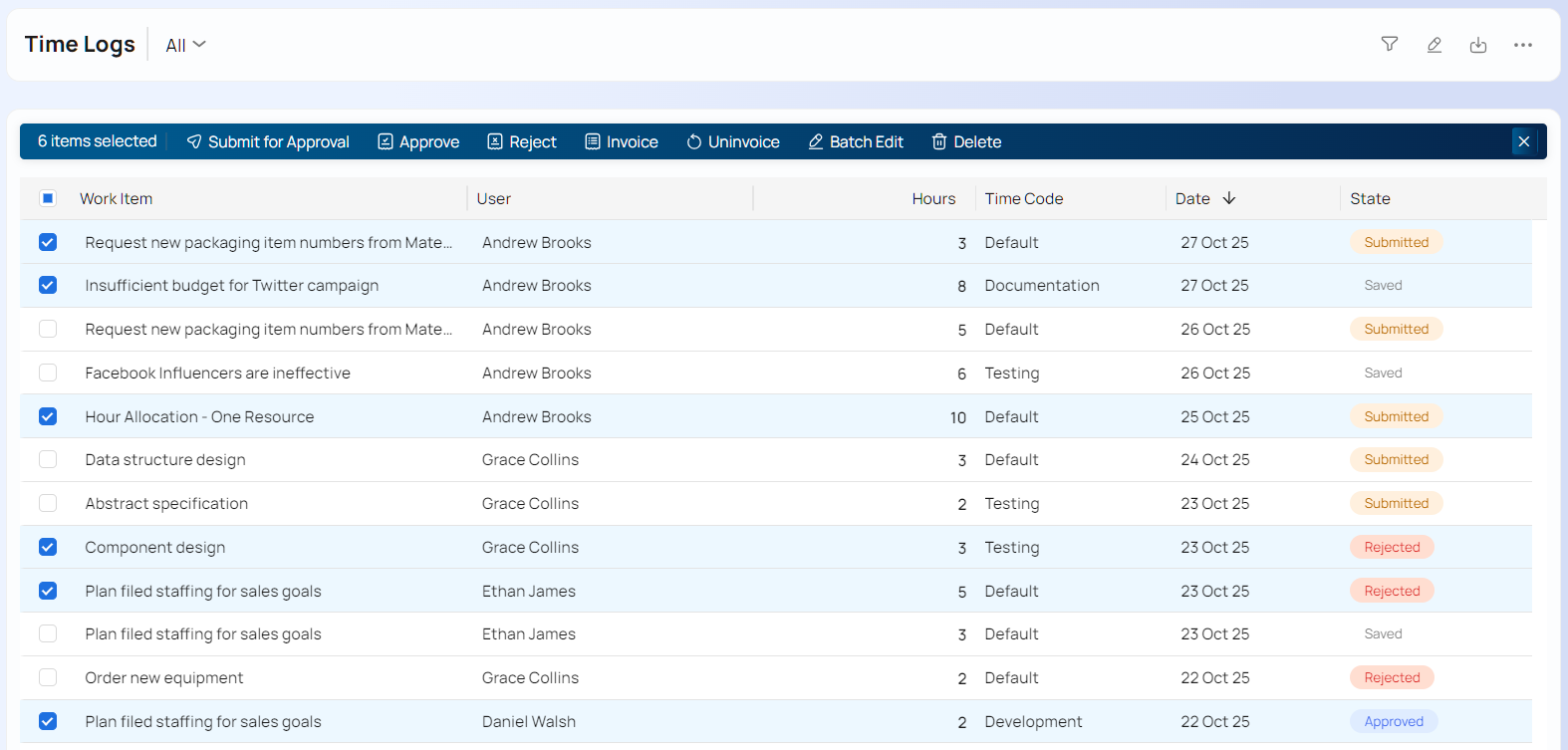The image size is (1568, 750).
Task: Click Uninvoice in the action bar
Action: 732,141
